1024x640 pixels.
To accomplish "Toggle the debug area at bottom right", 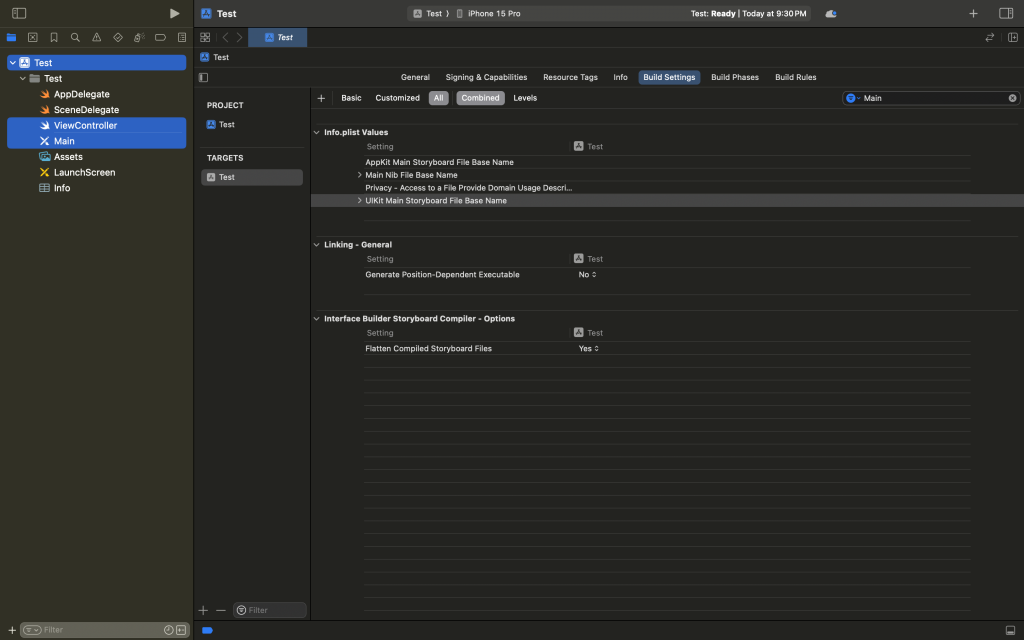I will tap(1010, 630).
